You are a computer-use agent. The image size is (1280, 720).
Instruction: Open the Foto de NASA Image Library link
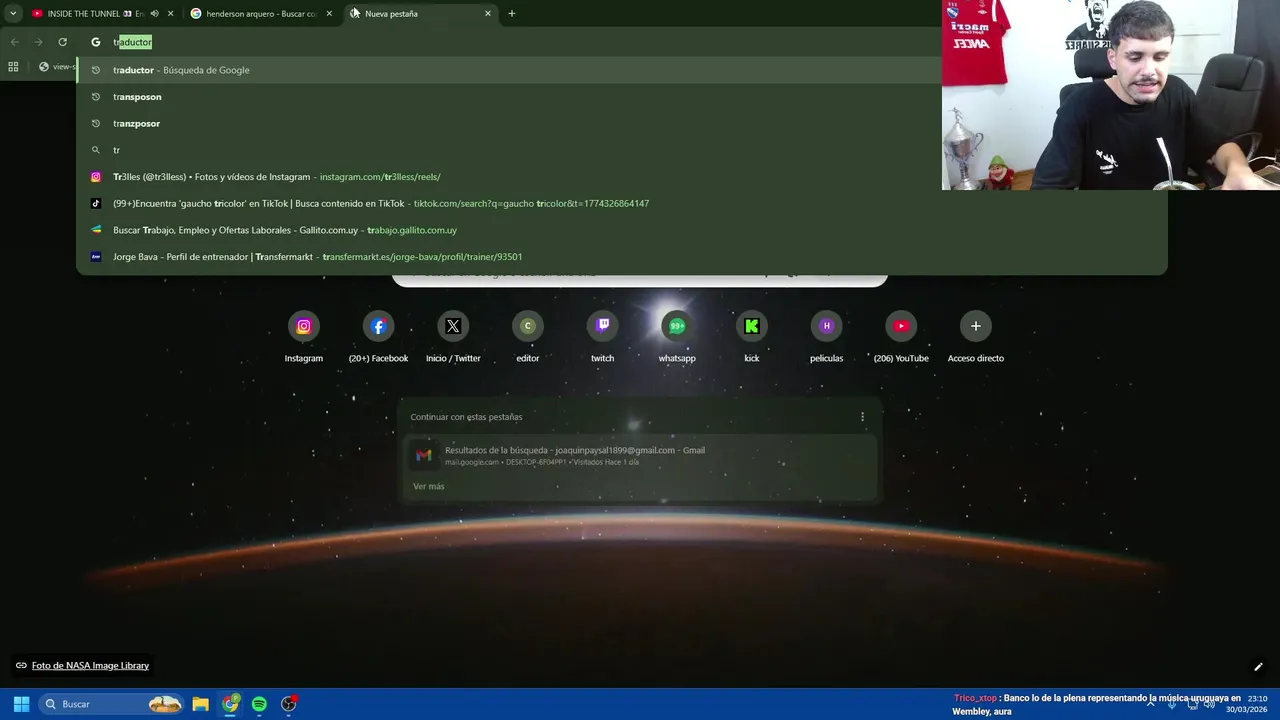[x=90, y=666]
